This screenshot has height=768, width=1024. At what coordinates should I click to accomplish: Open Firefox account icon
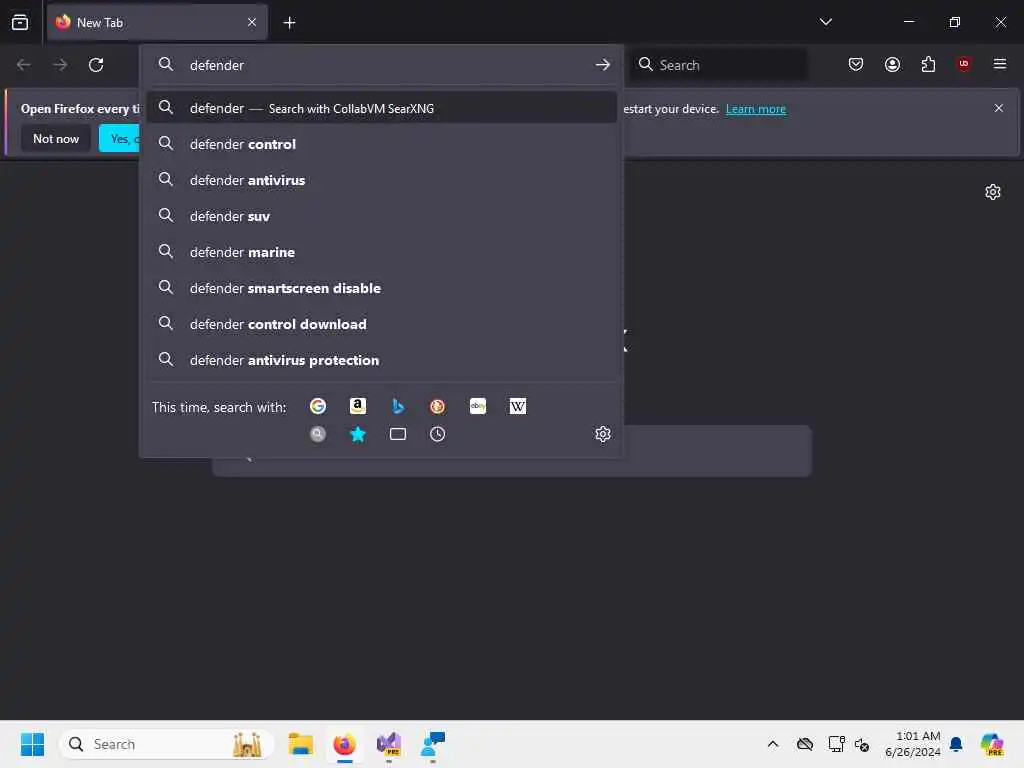(892, 64)
